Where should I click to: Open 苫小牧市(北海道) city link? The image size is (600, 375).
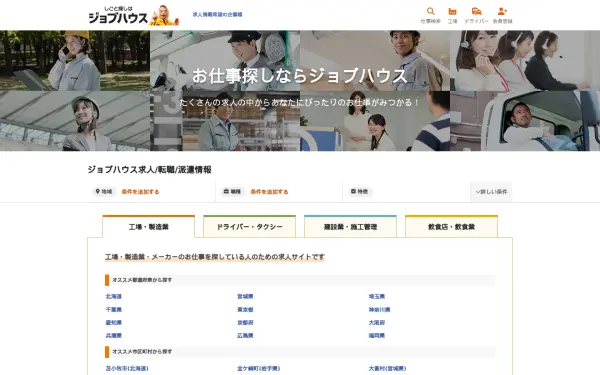[127, 368]
